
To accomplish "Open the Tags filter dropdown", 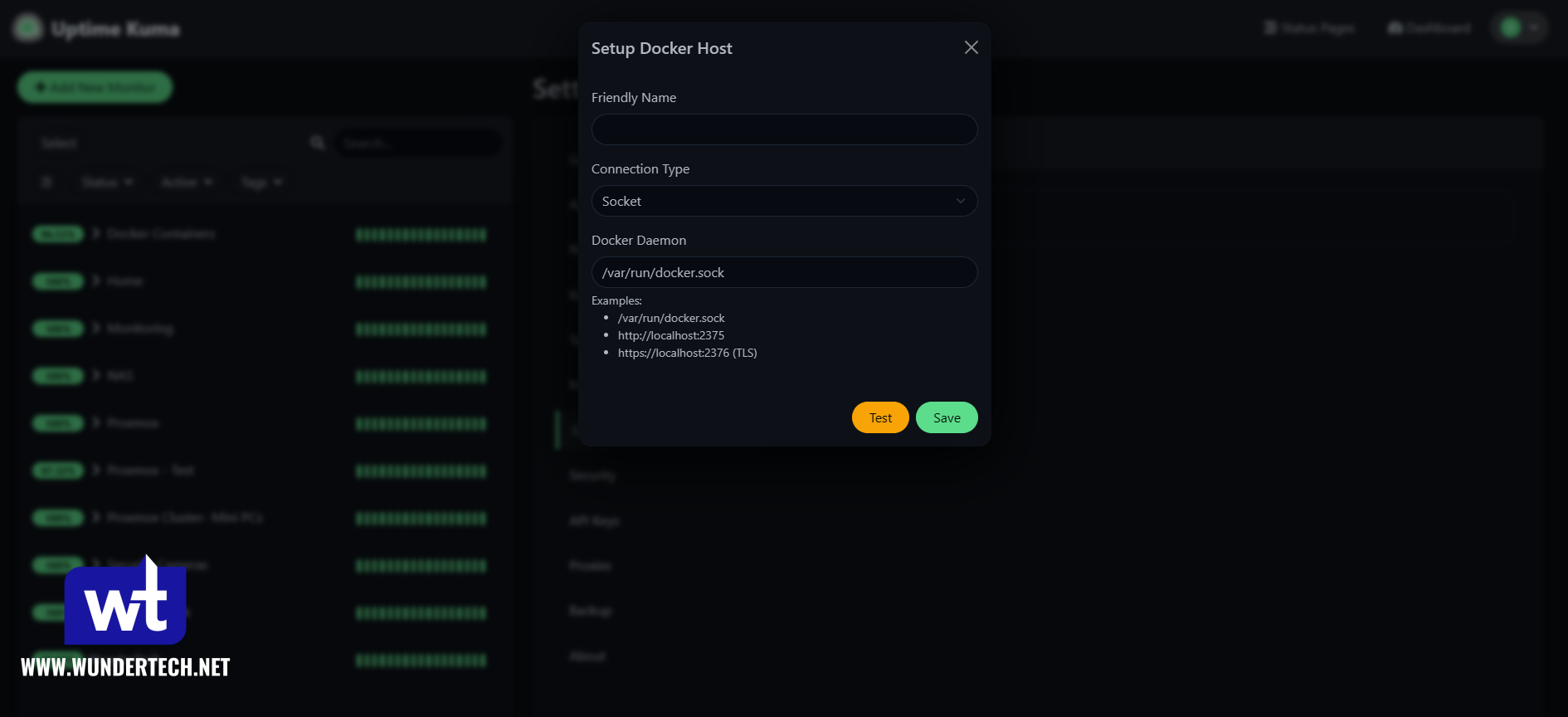I will [x=261, y=182].
